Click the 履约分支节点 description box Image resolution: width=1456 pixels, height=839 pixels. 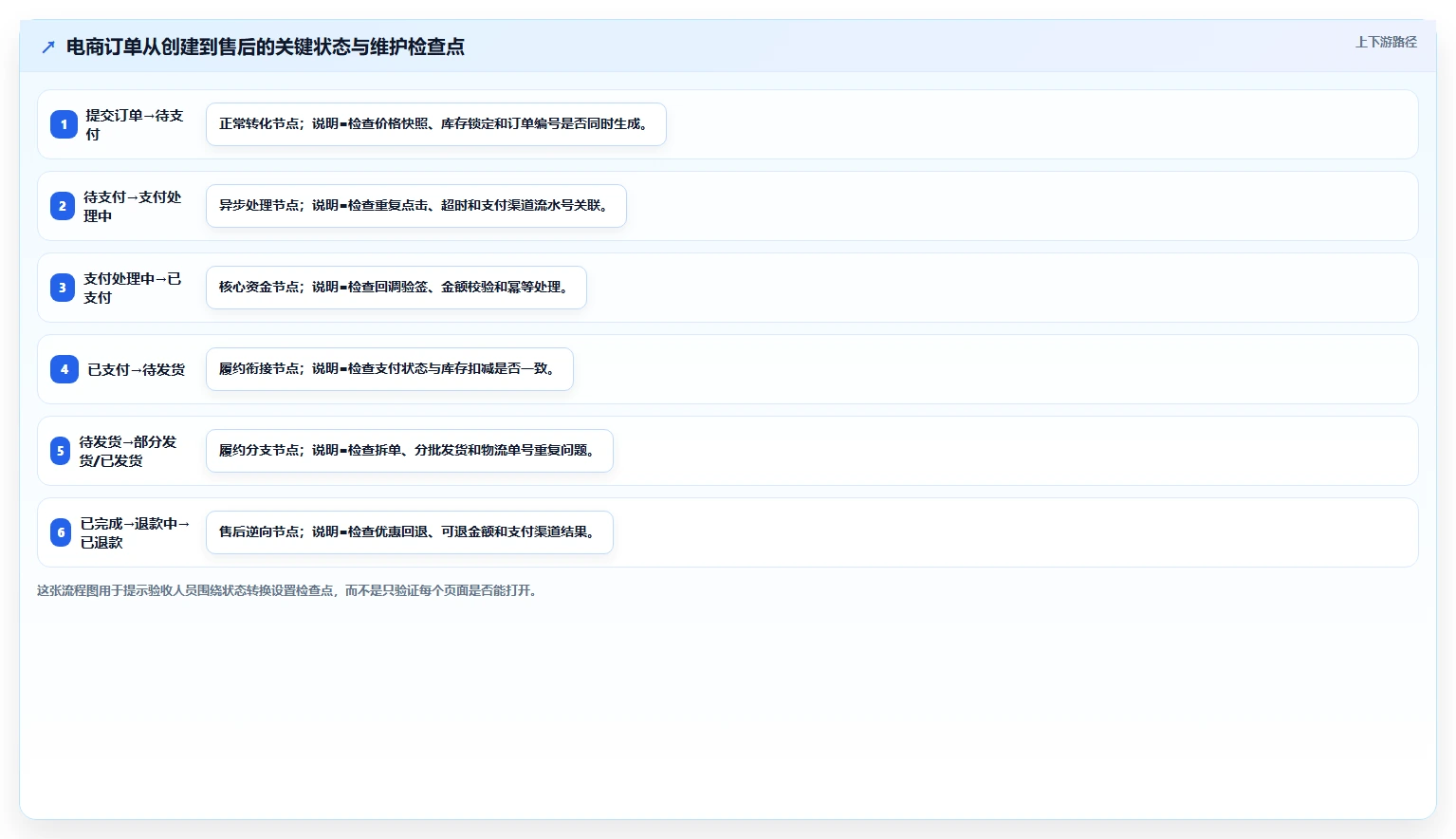[410, 451]
